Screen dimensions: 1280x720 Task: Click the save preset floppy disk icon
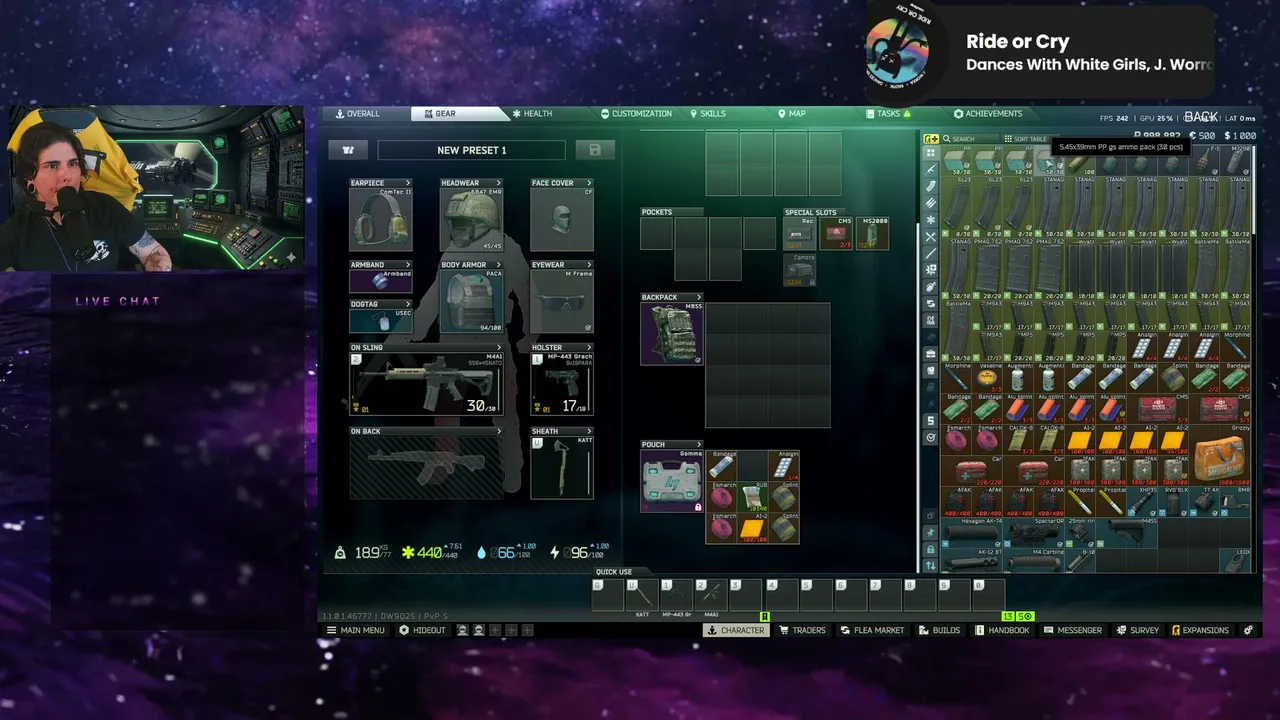point(595,150)
